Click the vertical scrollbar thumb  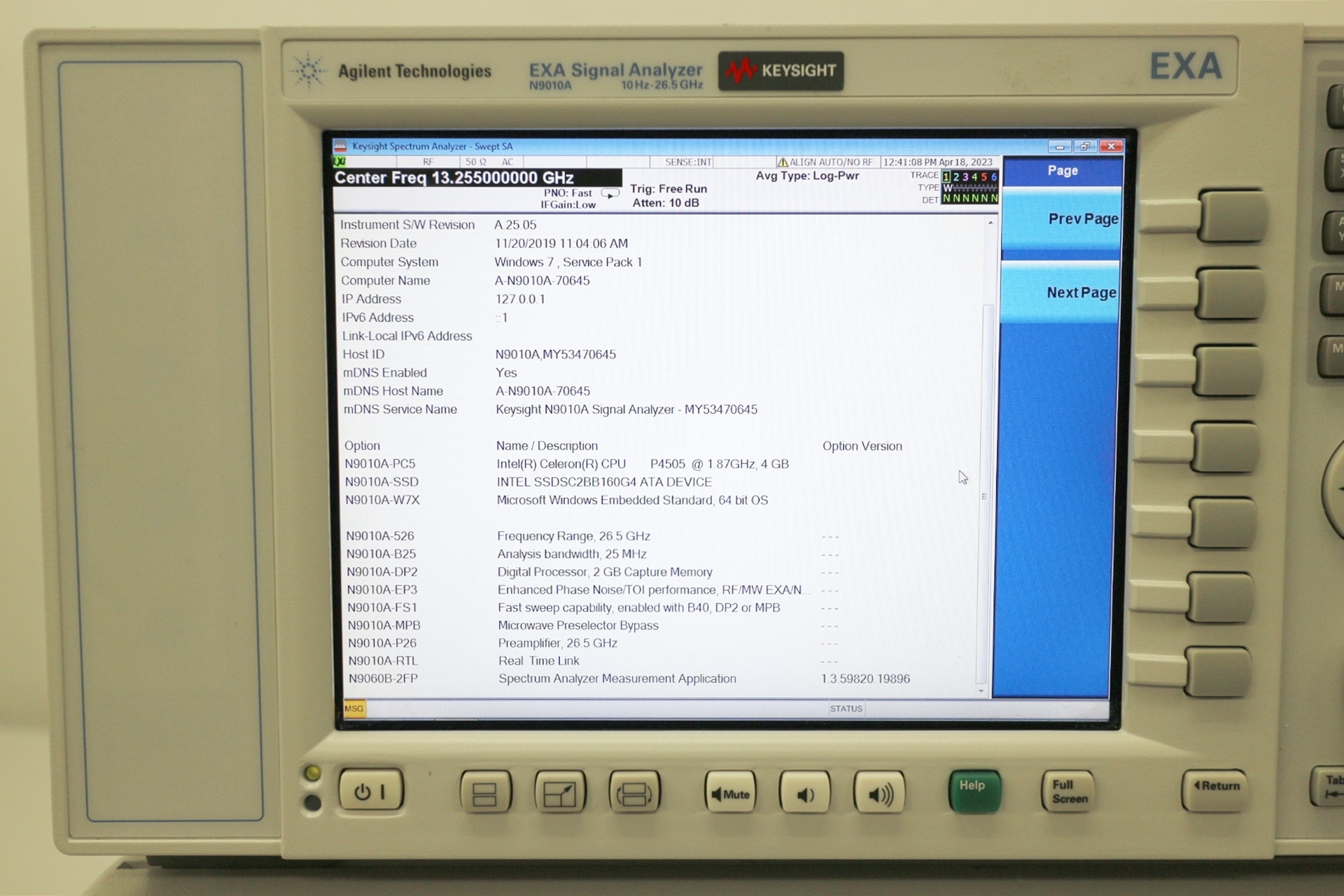[x=984, y=493]
